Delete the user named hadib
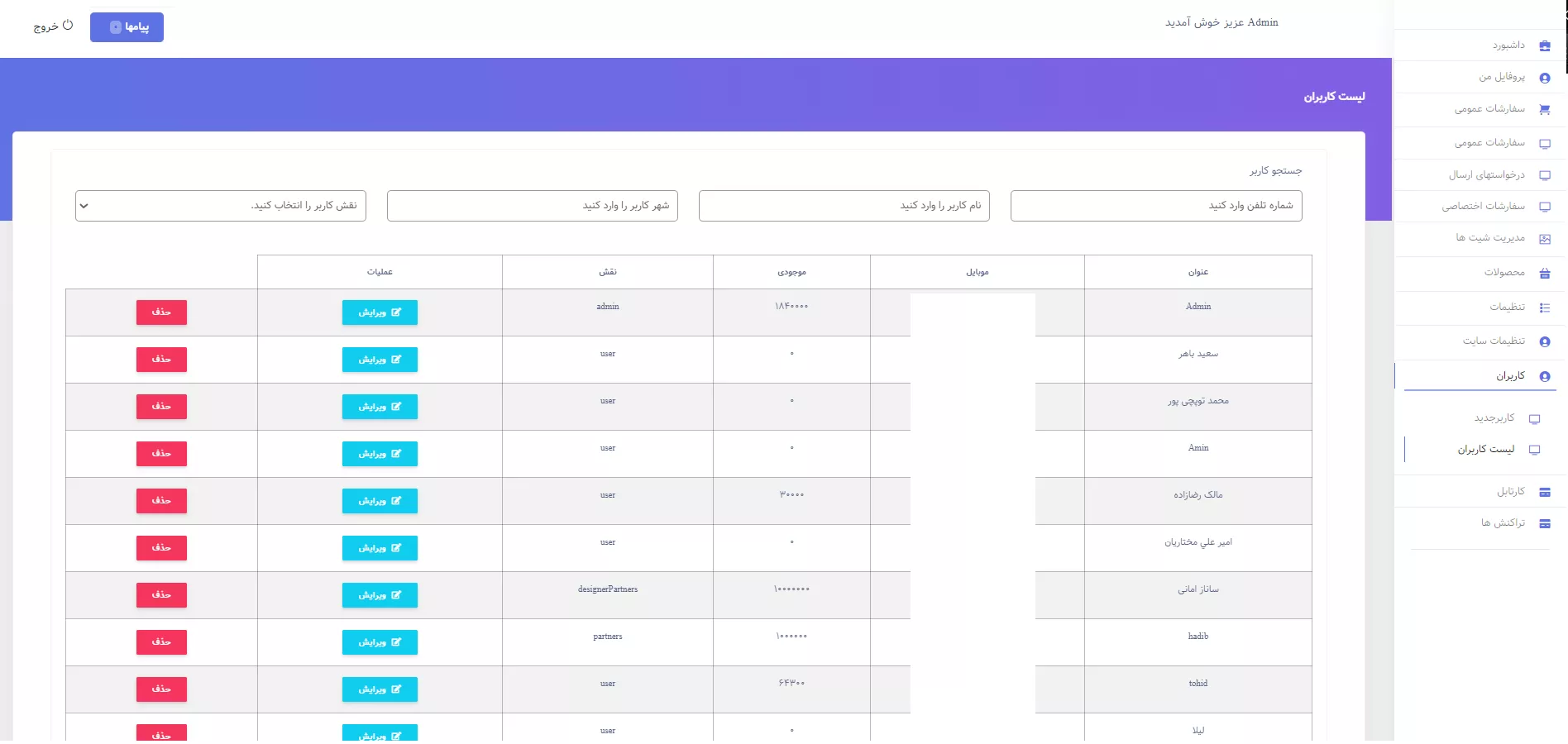Screen dimensions: 1568x744 coord(161,642)
